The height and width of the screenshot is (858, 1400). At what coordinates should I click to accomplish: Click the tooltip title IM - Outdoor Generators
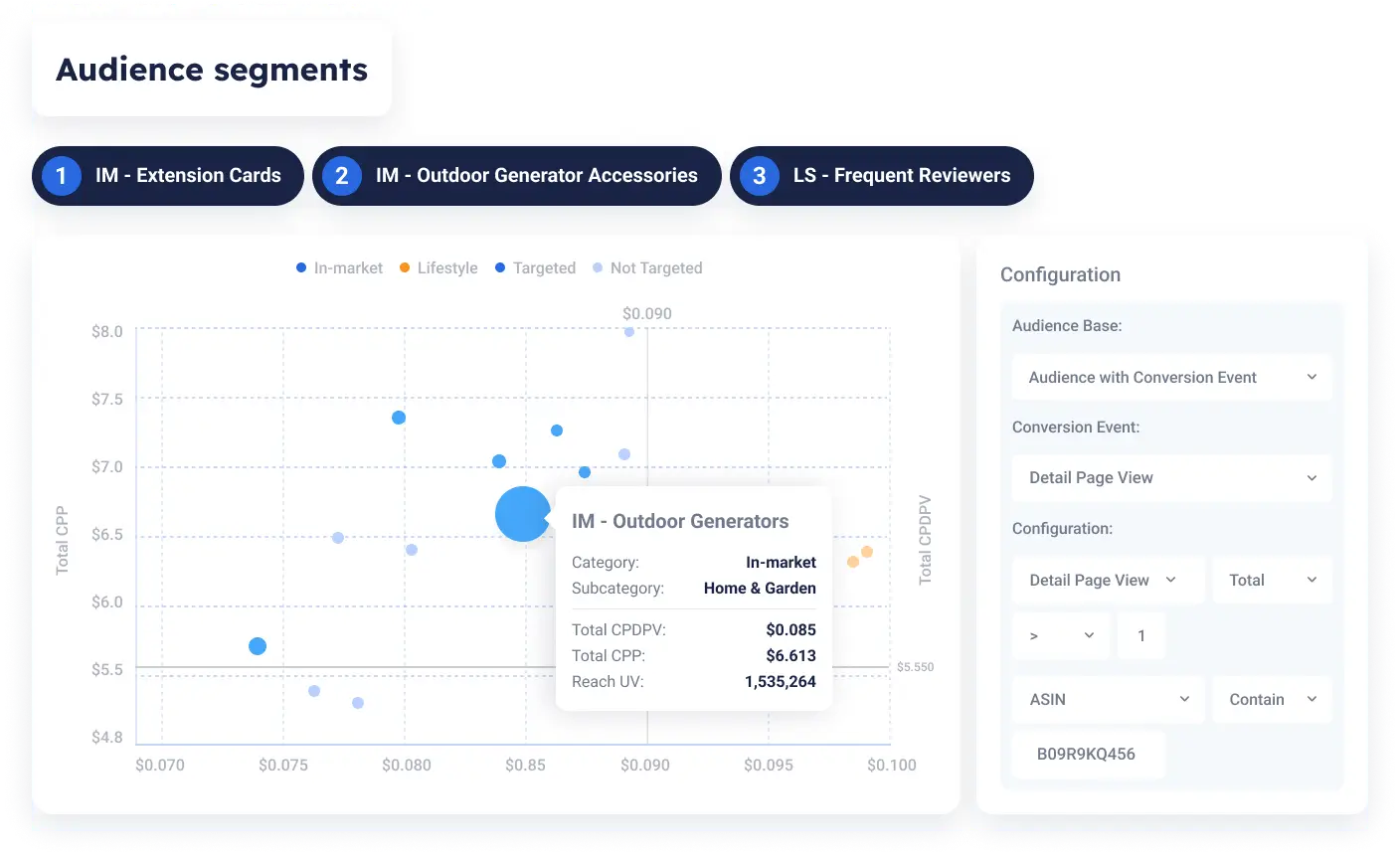pyautogui.click(x=680, y=522)
